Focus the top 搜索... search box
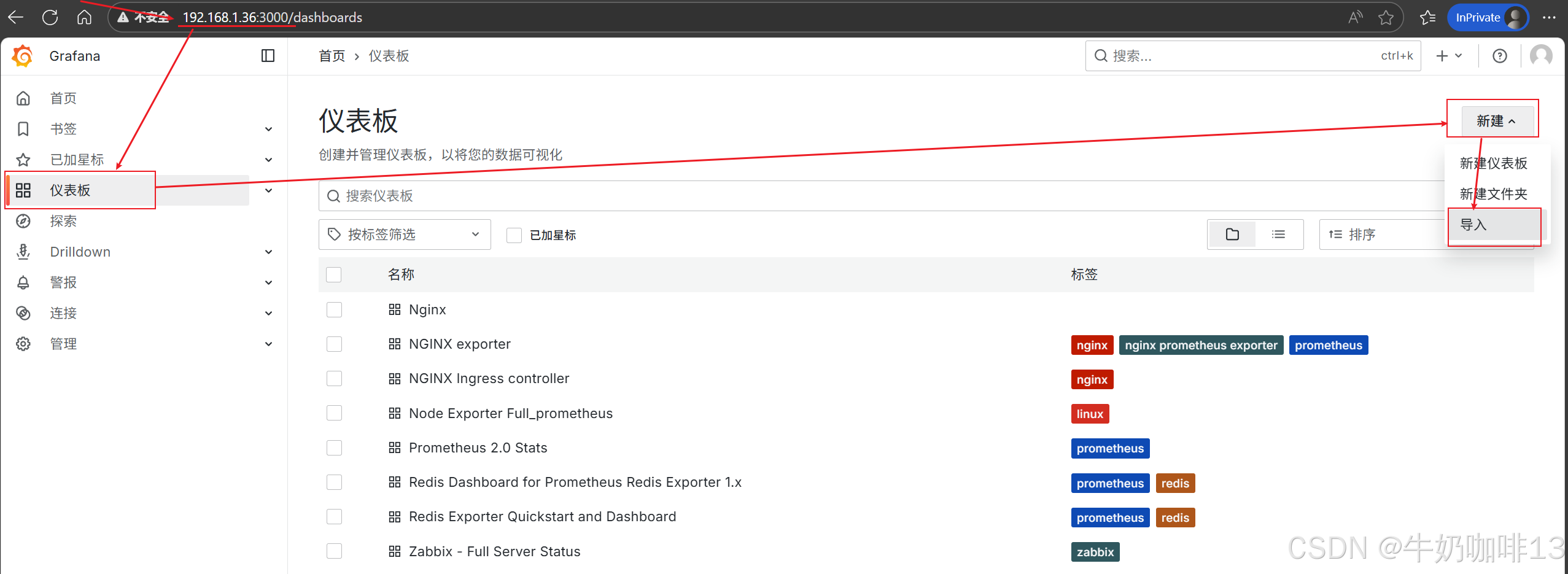Viewport: 1568px width, 574px height. pos(1252,56)
